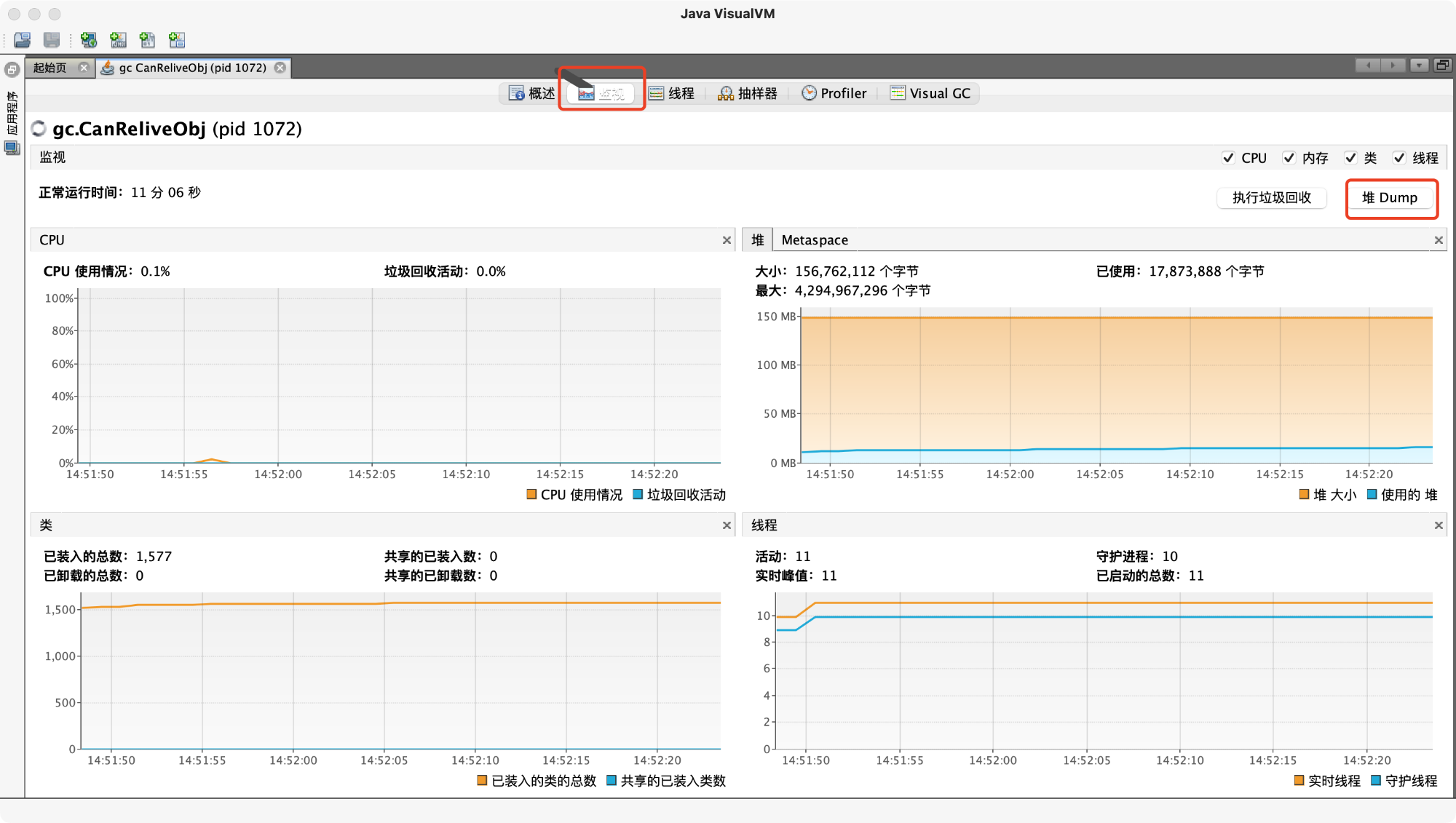Click the greyed Save toolbar icon
This screenshot has height=823, width=1456.
coord(52,40)
